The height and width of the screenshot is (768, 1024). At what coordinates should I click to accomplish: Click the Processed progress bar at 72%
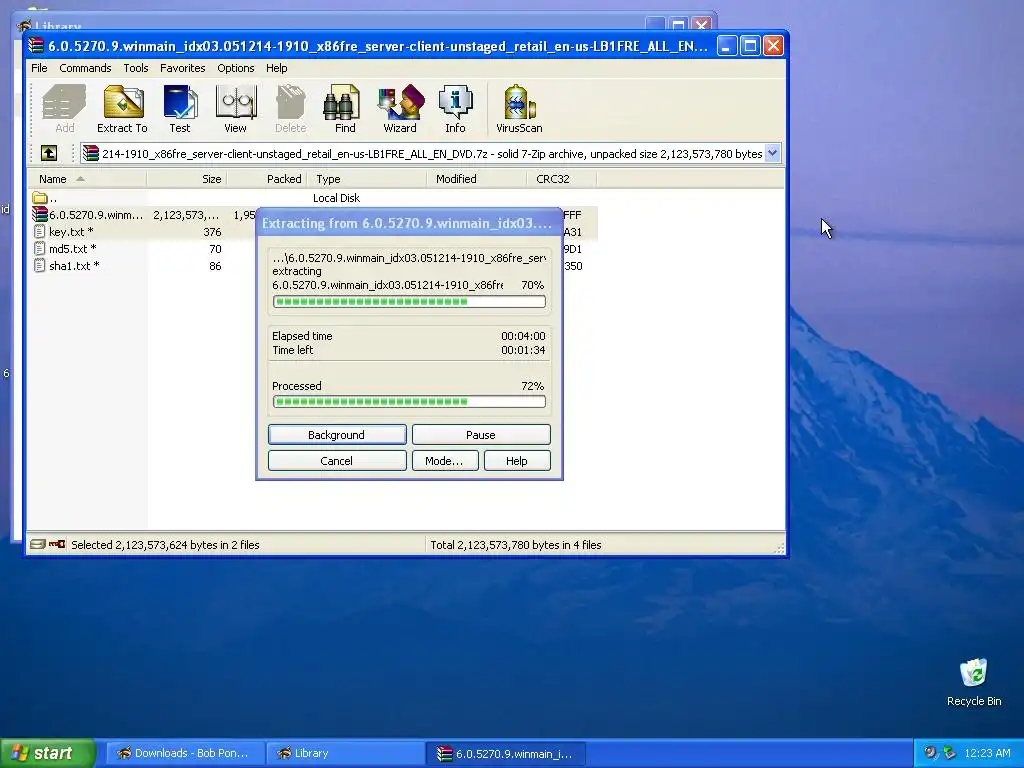pos(409,402)
